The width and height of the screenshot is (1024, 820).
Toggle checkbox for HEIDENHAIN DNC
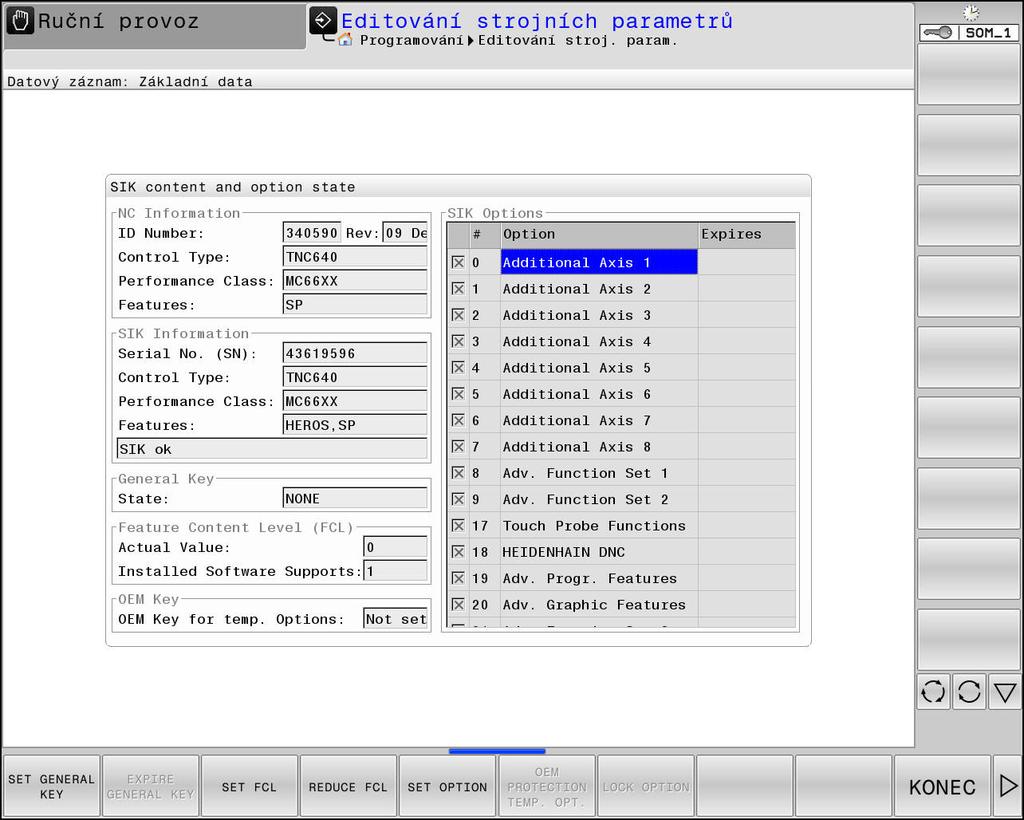click(458, 552)
